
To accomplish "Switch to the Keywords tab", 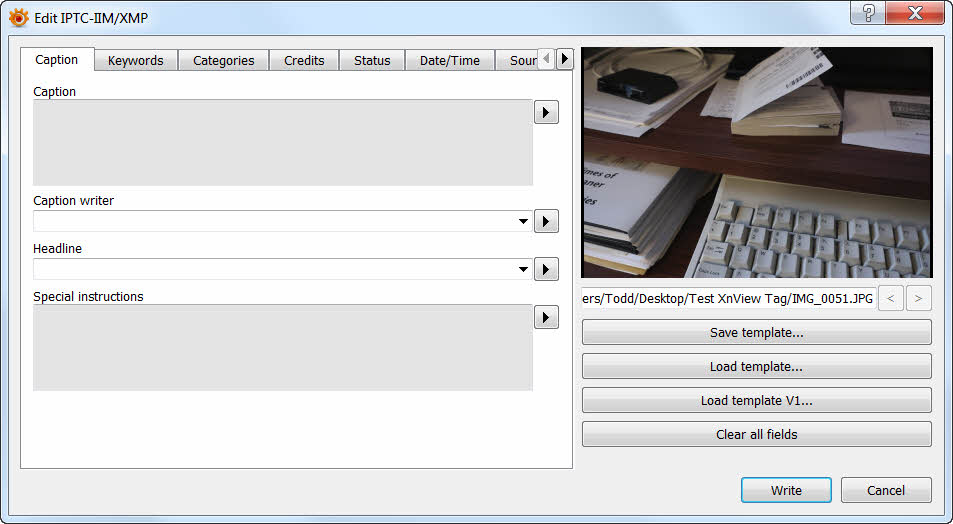I will 136,61.
